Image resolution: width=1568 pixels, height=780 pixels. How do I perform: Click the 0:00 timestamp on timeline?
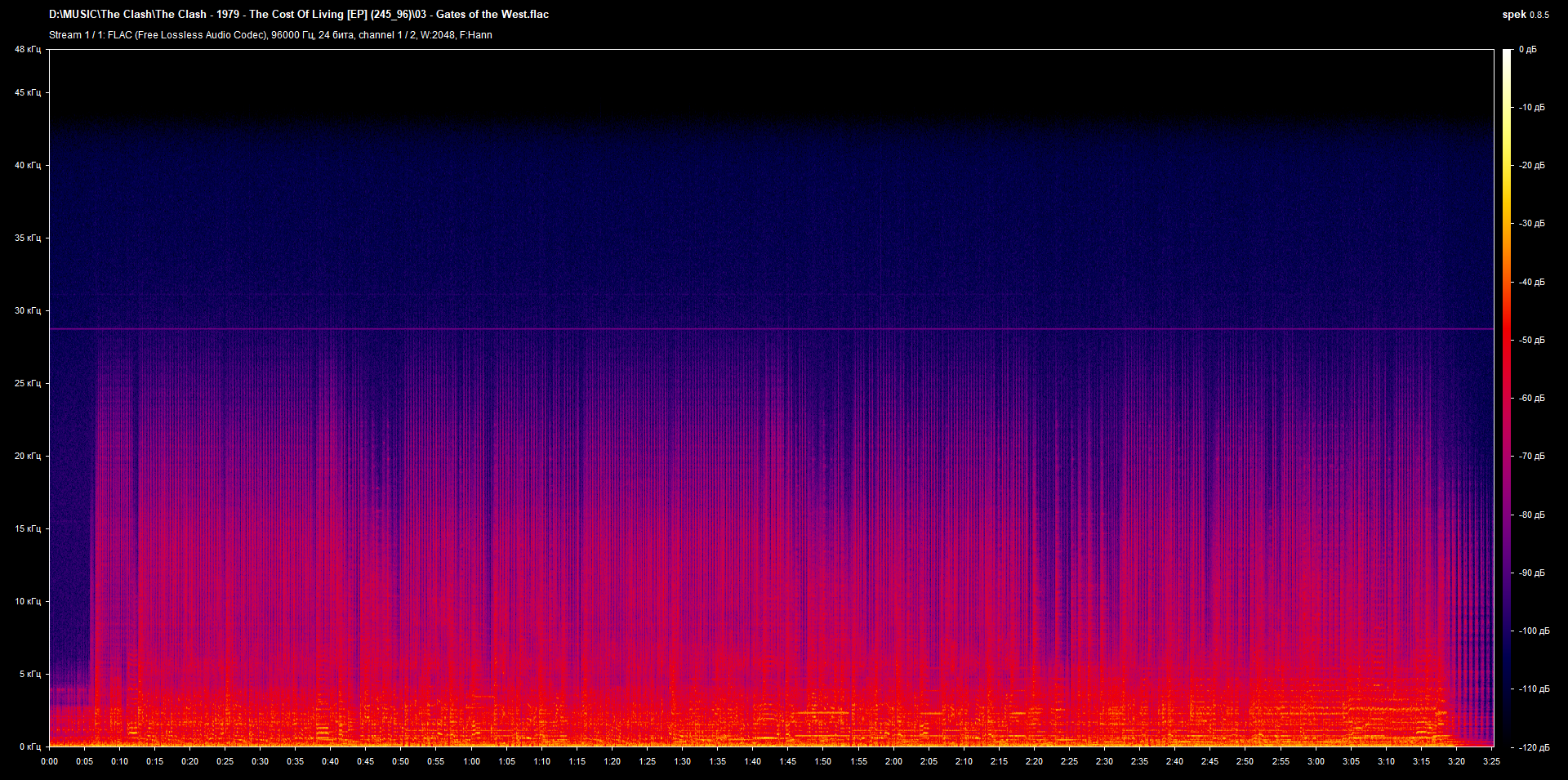(51, 761)
